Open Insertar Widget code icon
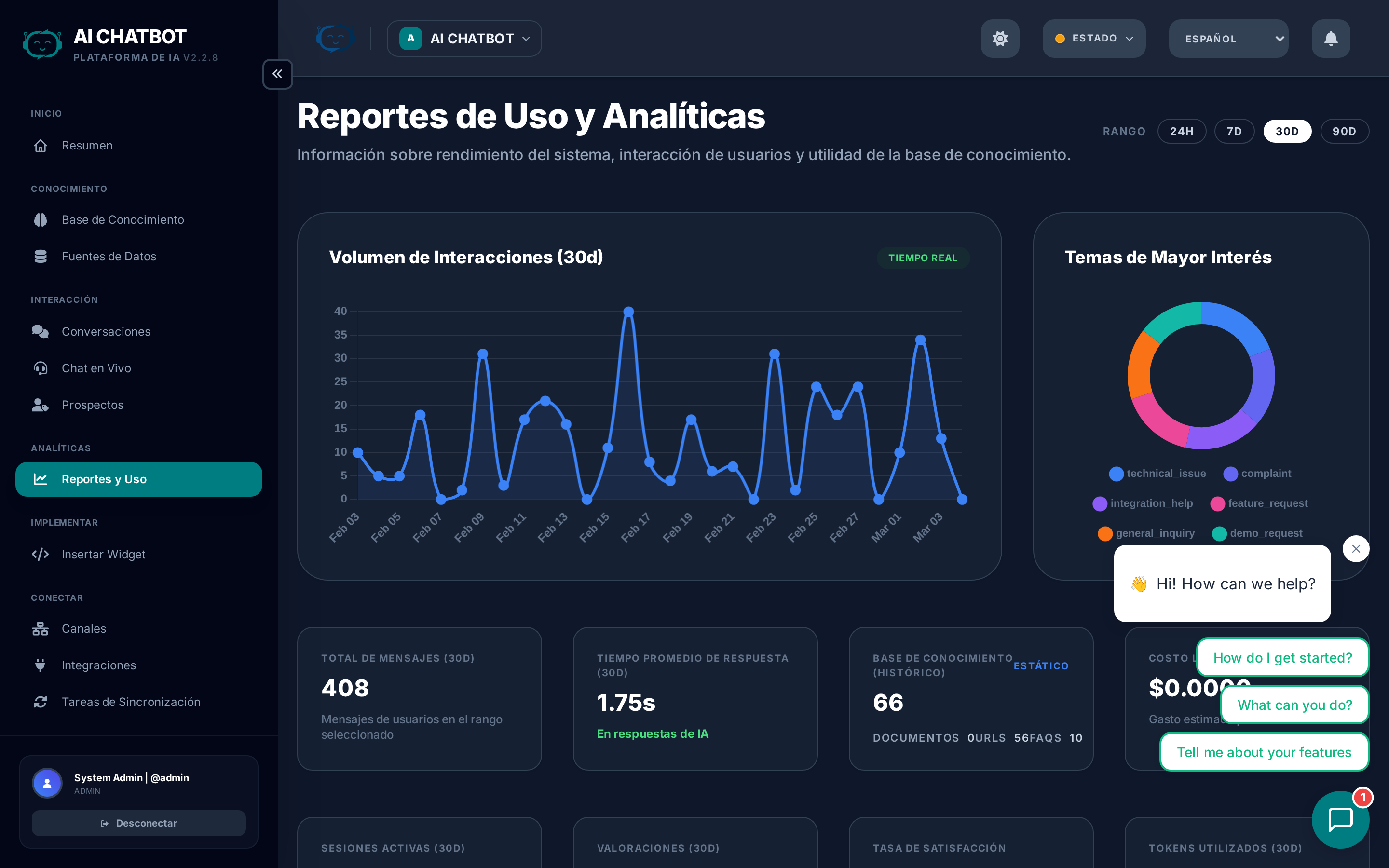 (40, 555)
